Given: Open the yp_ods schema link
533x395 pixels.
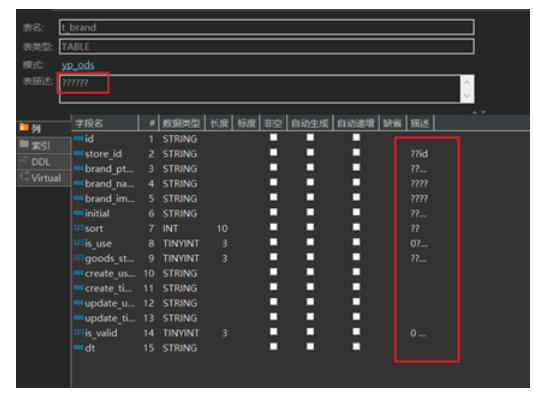Looking at the screenshot, I should (78, 65).
